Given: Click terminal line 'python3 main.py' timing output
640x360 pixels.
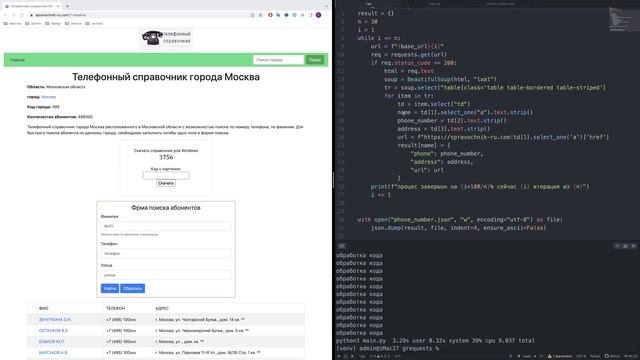Looking at the screenshot, I should pyautogui.click(x=435, y=341).
